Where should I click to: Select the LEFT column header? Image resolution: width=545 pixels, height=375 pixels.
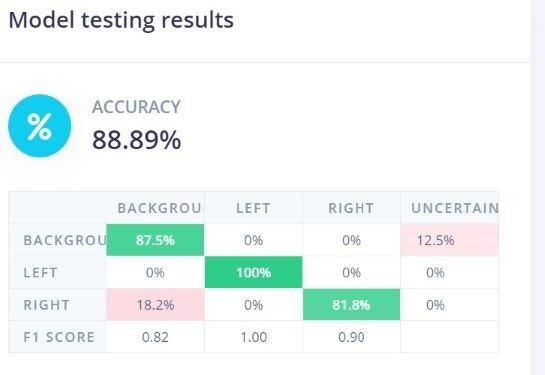click(x=253, y=208)
